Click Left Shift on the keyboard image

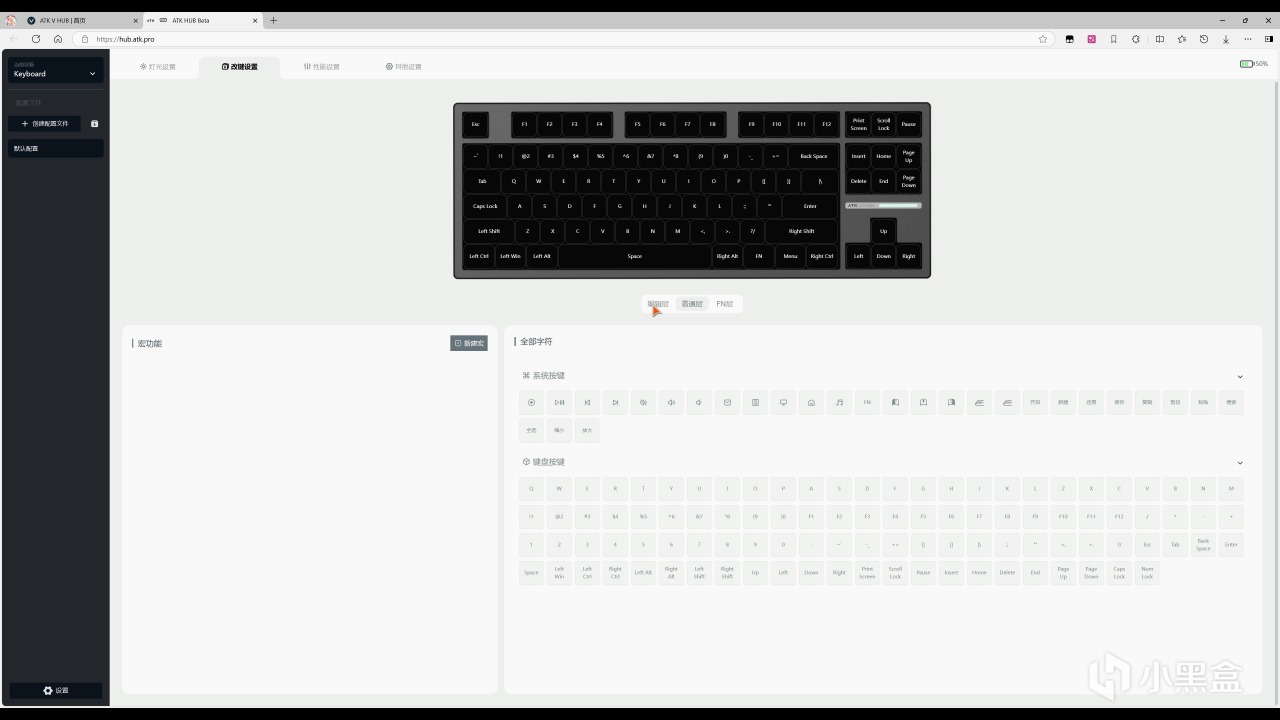pyautogui.click(x=489, y=231)
